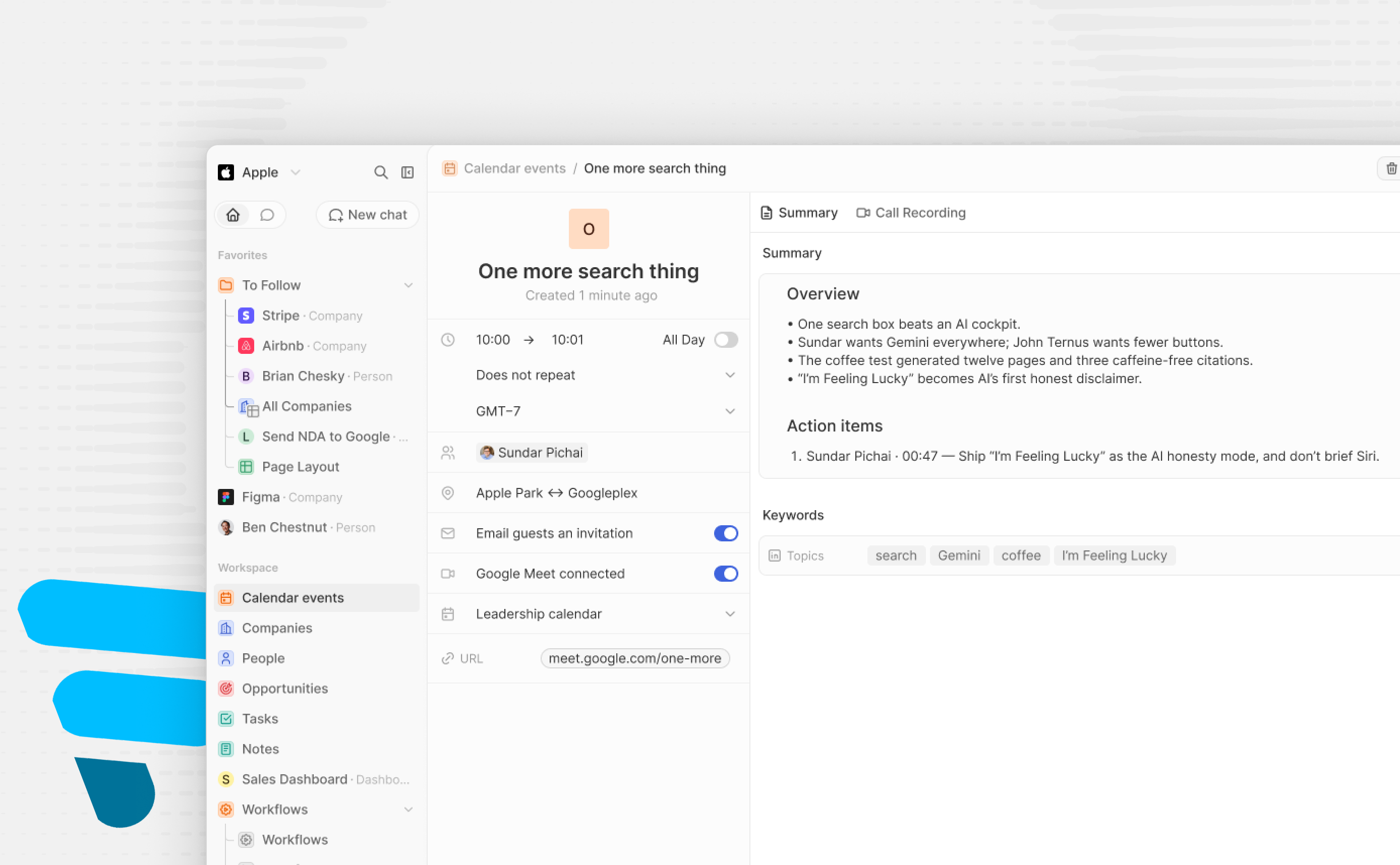
Task: Collapse the Workflows section chevron
Action: pyautogui.click(x=408, y=809)
